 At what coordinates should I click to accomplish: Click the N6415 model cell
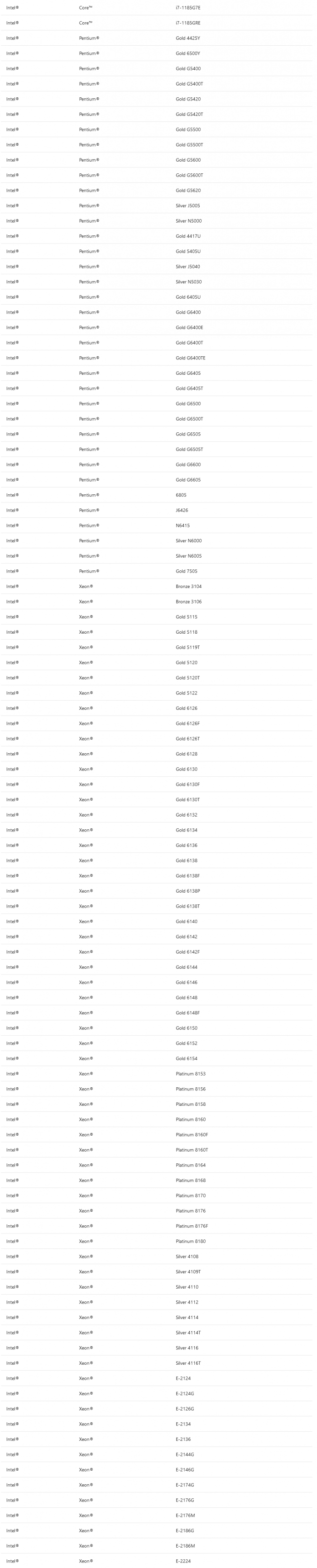183,525
